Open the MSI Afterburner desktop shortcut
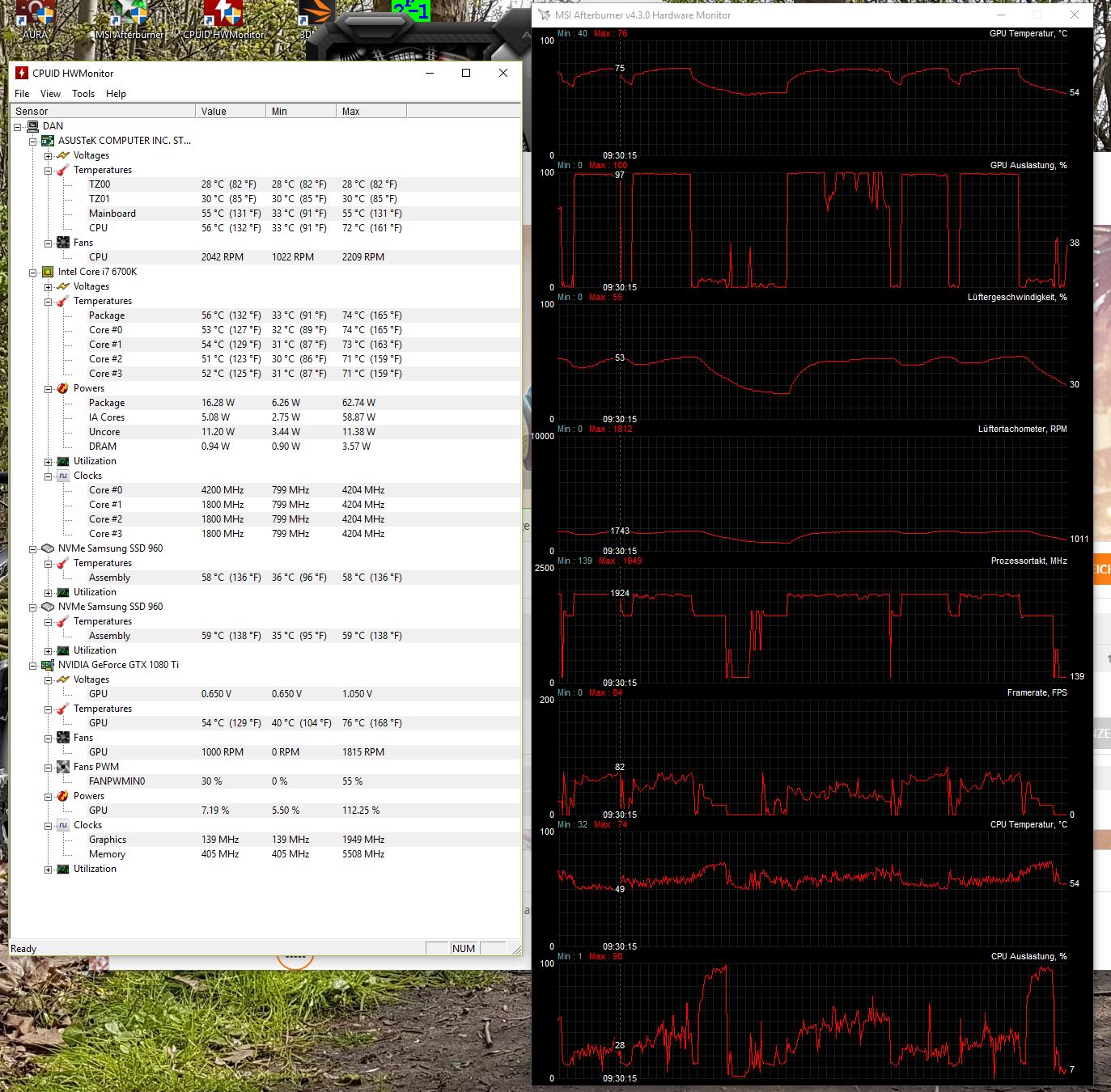The image size is (1111, 1092). [129, 19]
